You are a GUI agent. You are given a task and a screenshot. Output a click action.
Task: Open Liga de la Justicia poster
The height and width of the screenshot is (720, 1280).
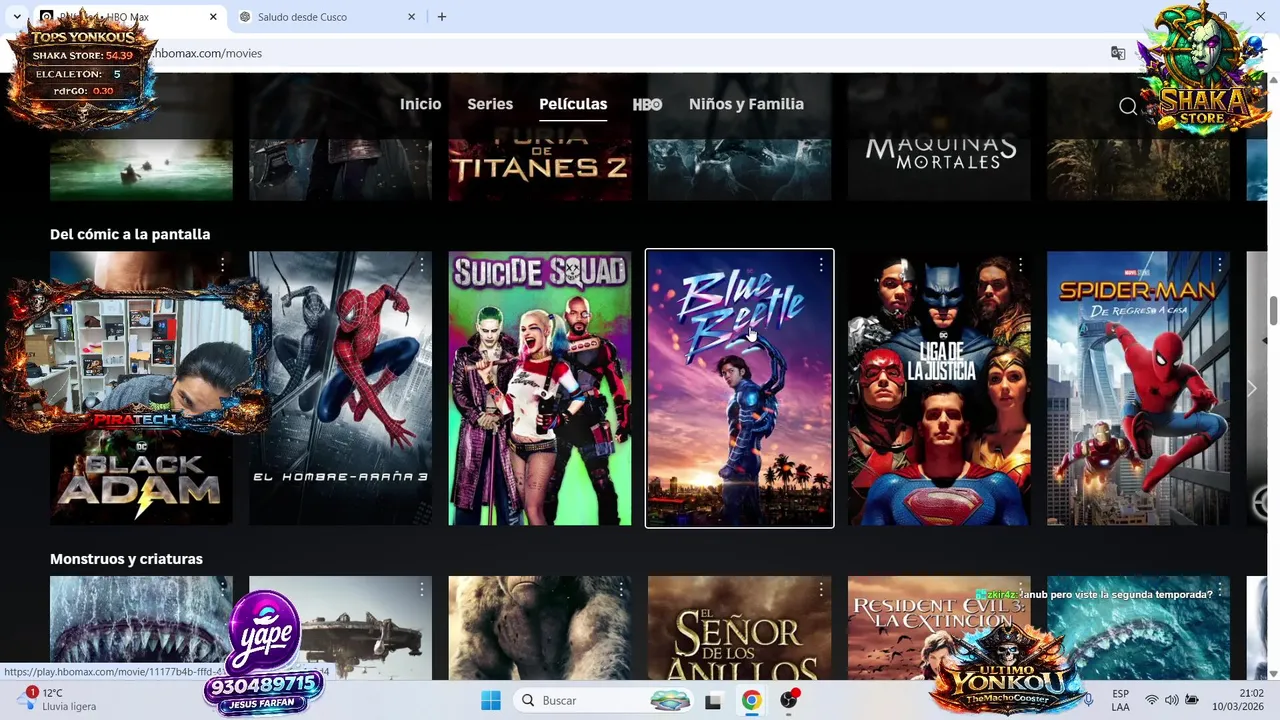pos(939,388)
